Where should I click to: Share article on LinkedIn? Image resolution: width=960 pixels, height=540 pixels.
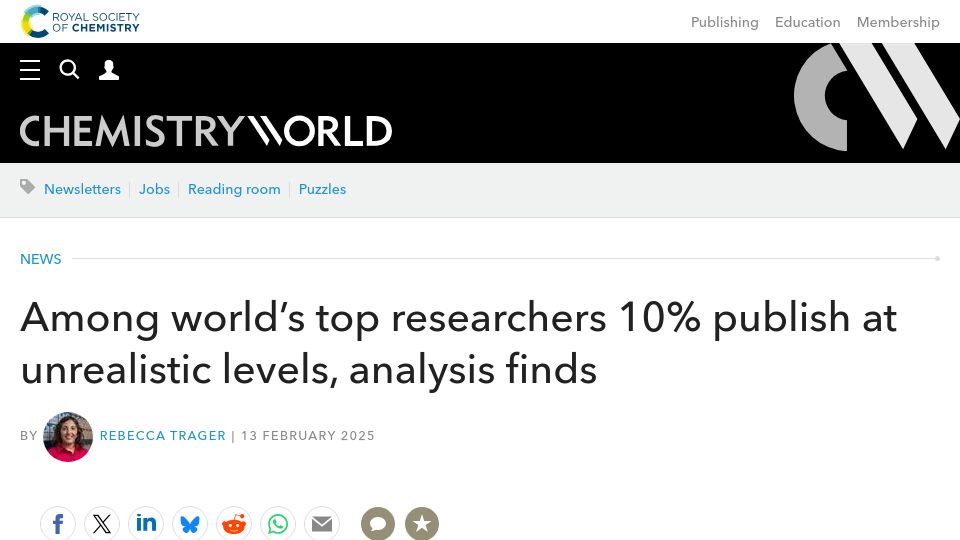[x=146, y=524]
